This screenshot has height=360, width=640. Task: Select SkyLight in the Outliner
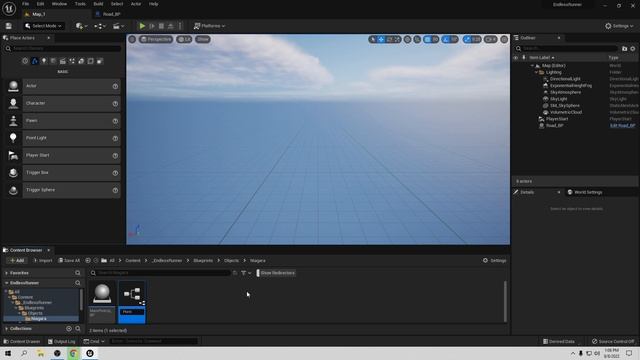click(558, 99)
